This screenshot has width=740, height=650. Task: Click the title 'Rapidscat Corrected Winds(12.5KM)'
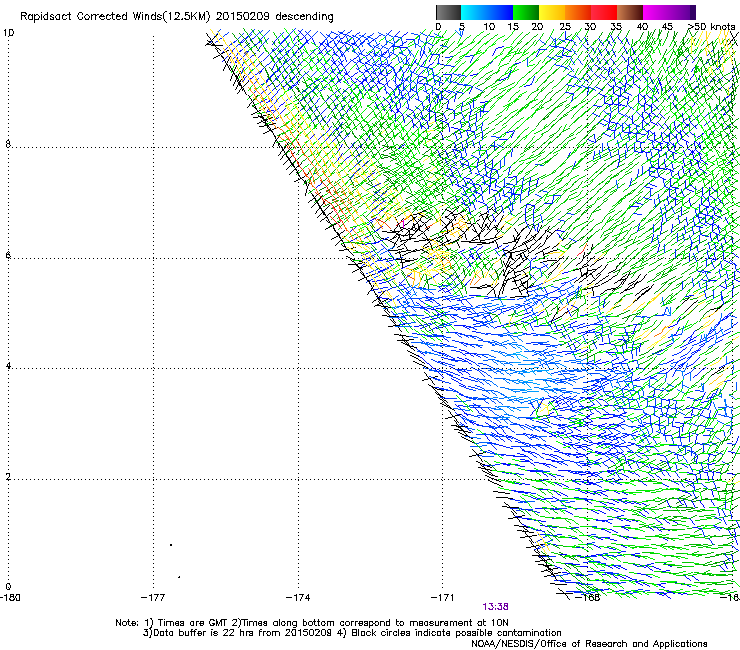[115, 17]
